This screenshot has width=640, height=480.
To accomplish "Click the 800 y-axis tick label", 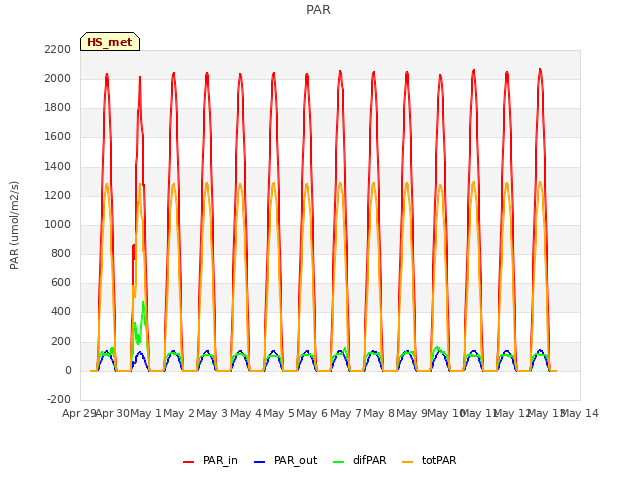I will coord(61,253).
